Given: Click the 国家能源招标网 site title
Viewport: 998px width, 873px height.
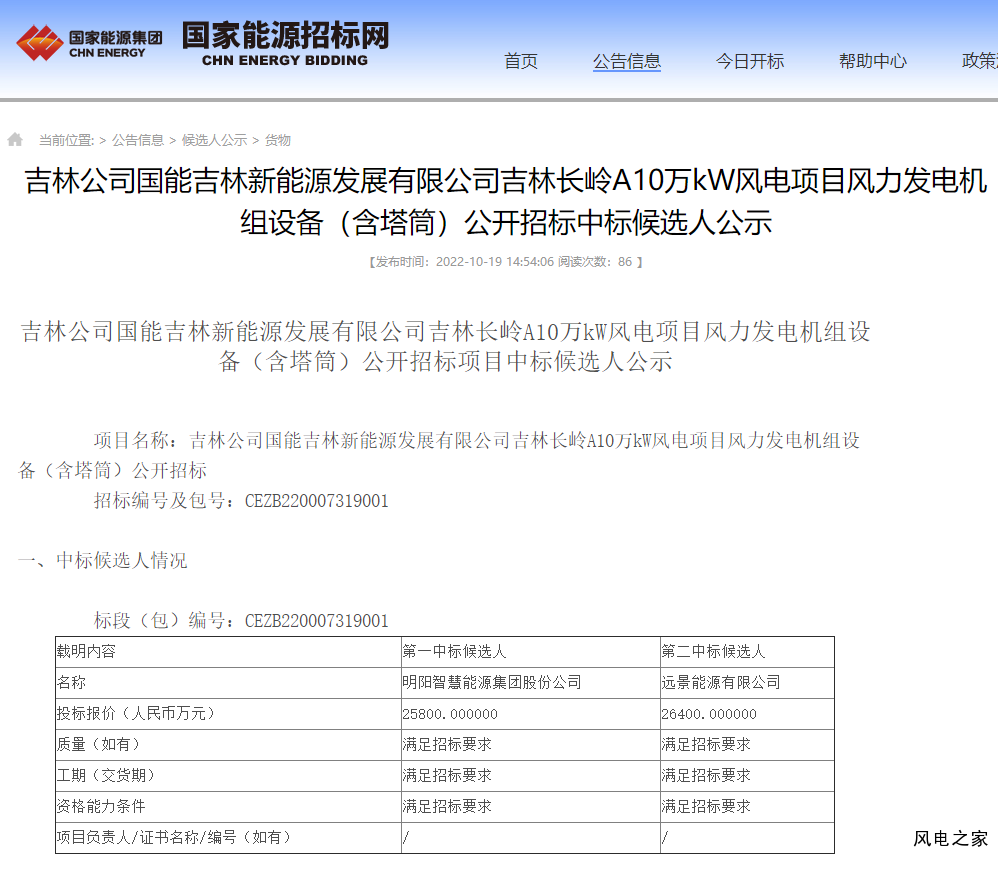Looking at the screenshot, I should click(x=285, y=43).
